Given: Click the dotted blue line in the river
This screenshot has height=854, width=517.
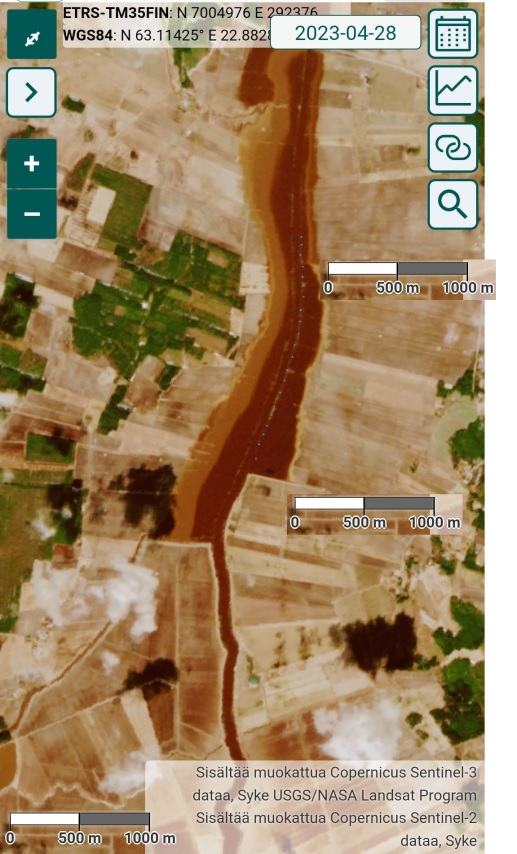Looking at the screenshot, I should (x=283, y=349).
